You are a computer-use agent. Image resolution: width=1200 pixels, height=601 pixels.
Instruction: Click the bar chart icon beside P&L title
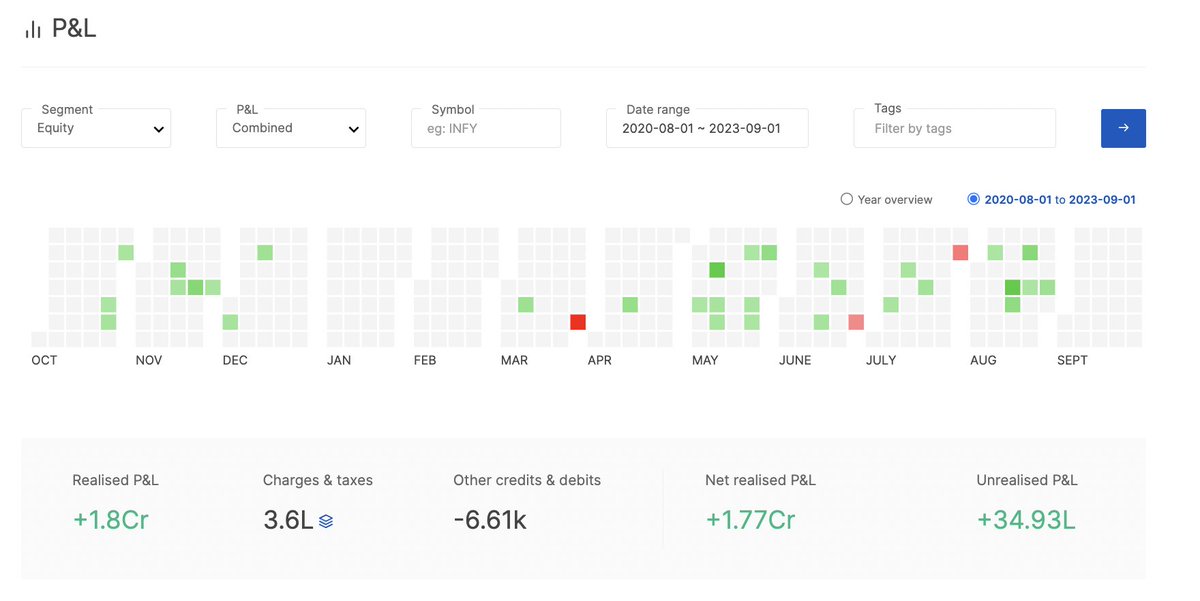pyautogui.click(x=33, y=29)
